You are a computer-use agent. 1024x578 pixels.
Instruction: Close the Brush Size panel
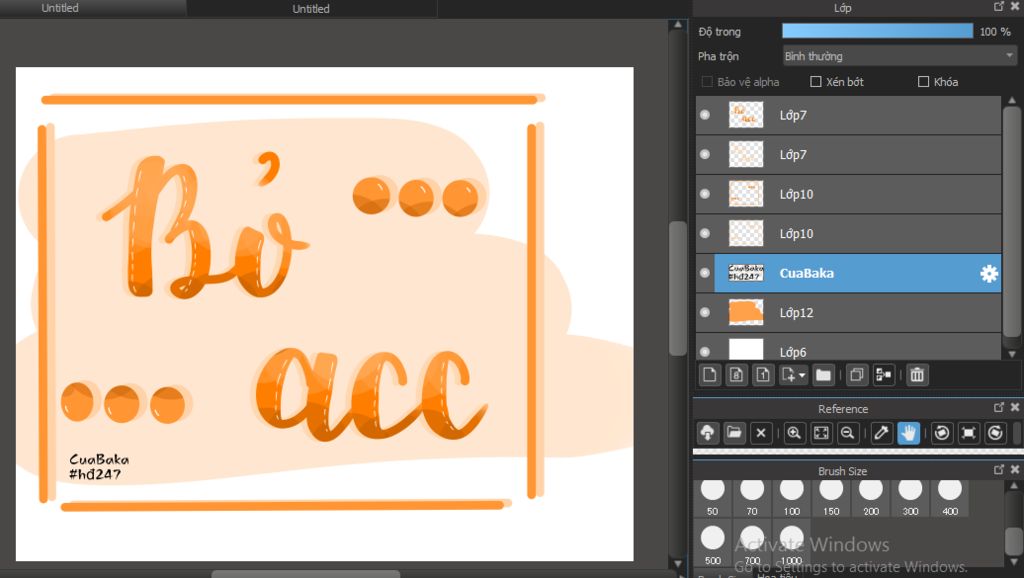pos(1015,469)
